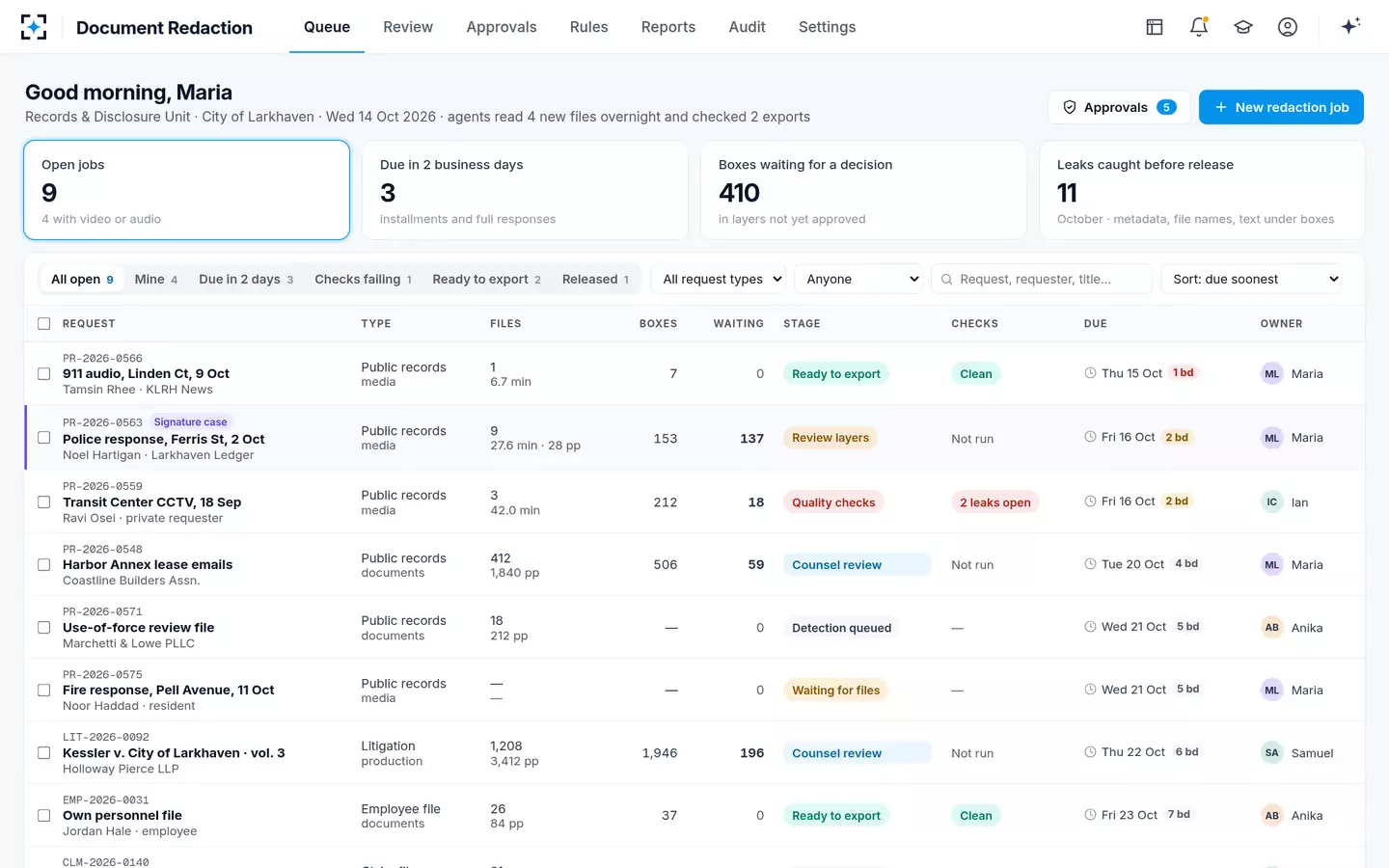Viewport: 1389px width, 868px height.
Task: Click New redaction job button
Action: (1281, 107)
